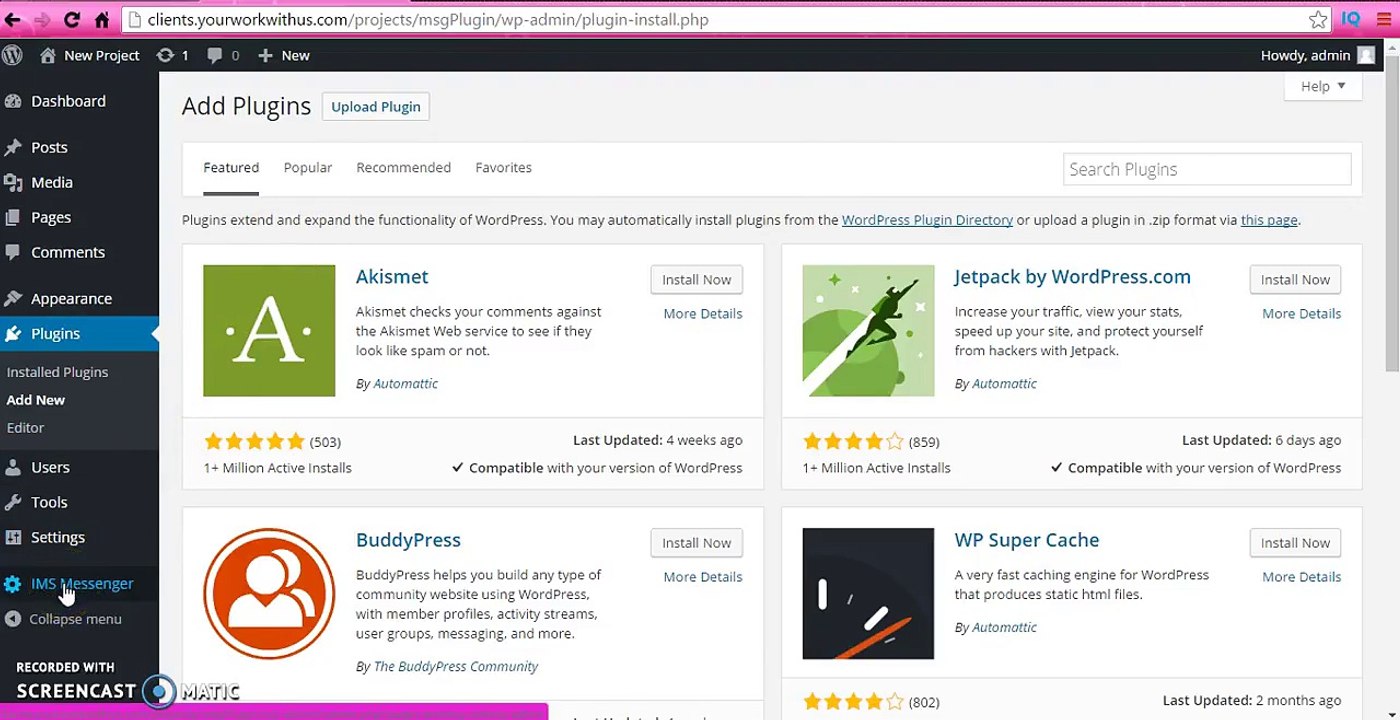Open the IQ browser extension icon

tap(1351, 19)
